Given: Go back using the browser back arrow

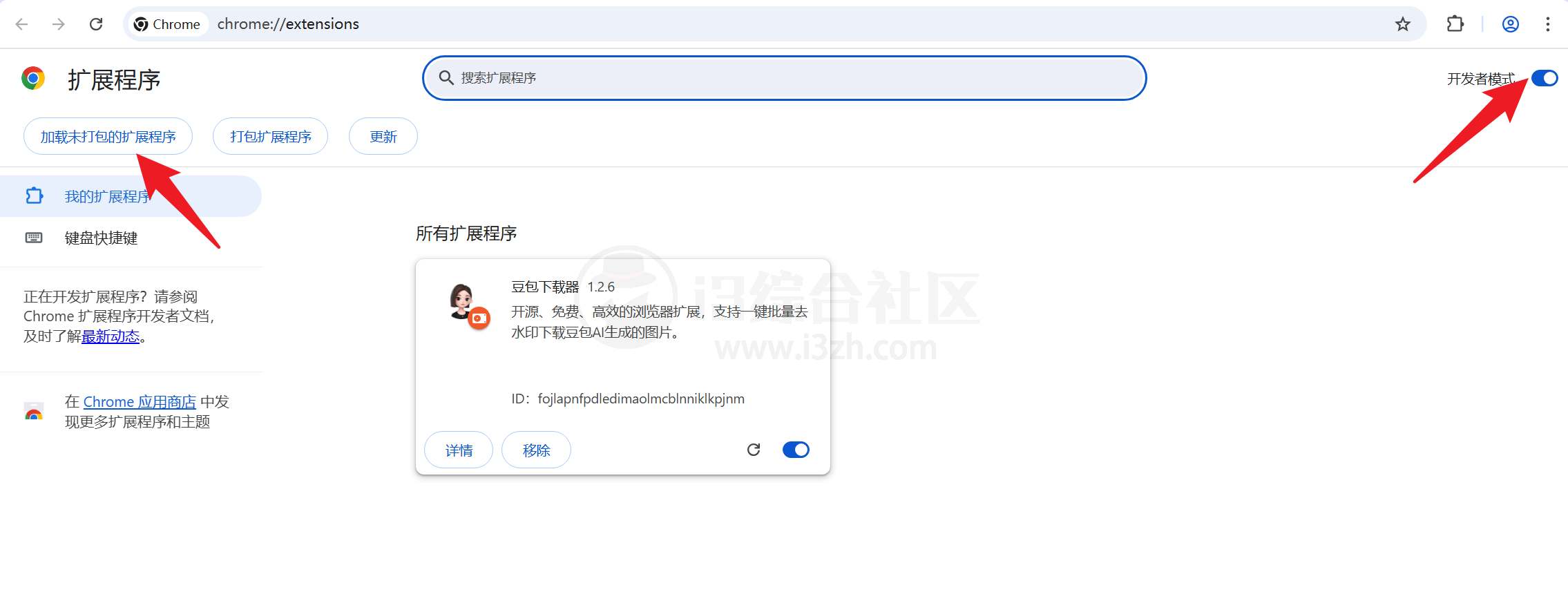Looking at the screenshot, I should 22,24.
